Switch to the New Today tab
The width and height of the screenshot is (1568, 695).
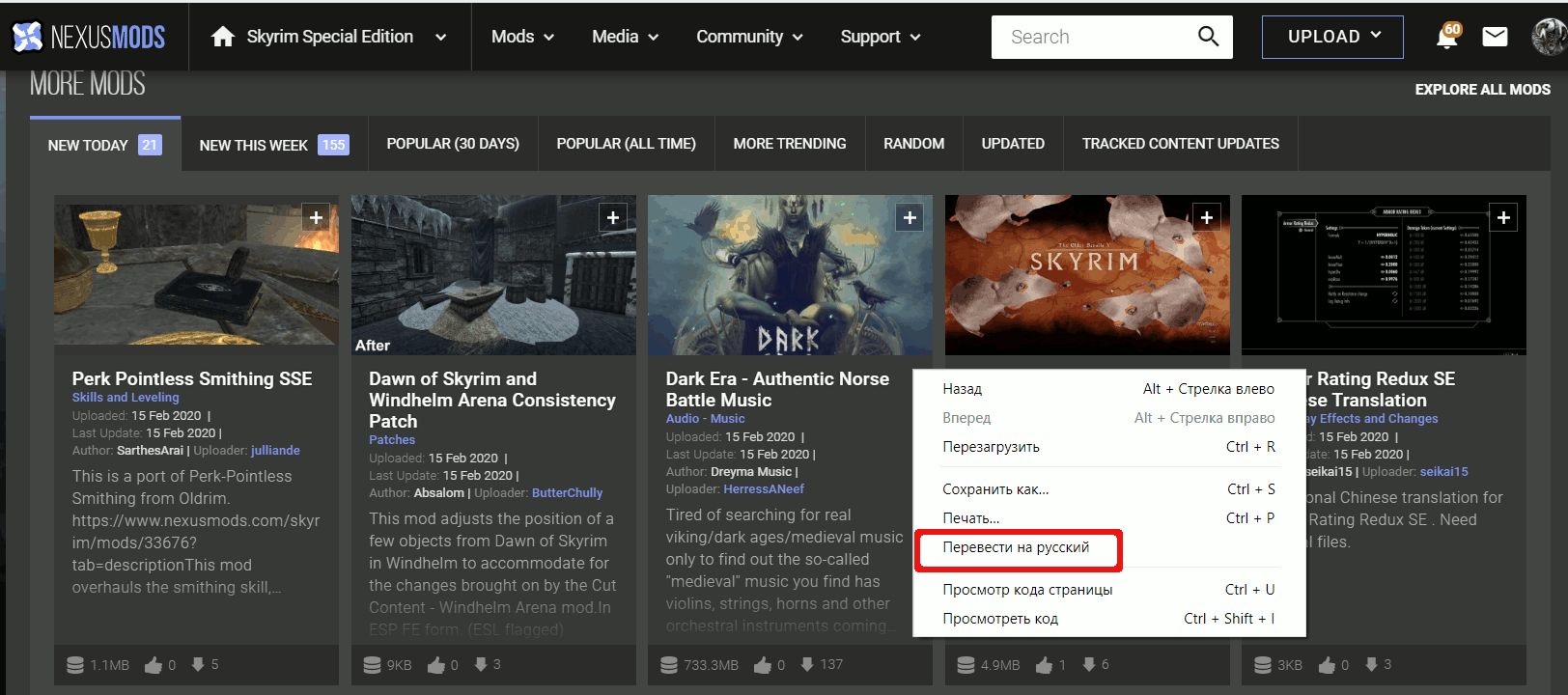105,145
